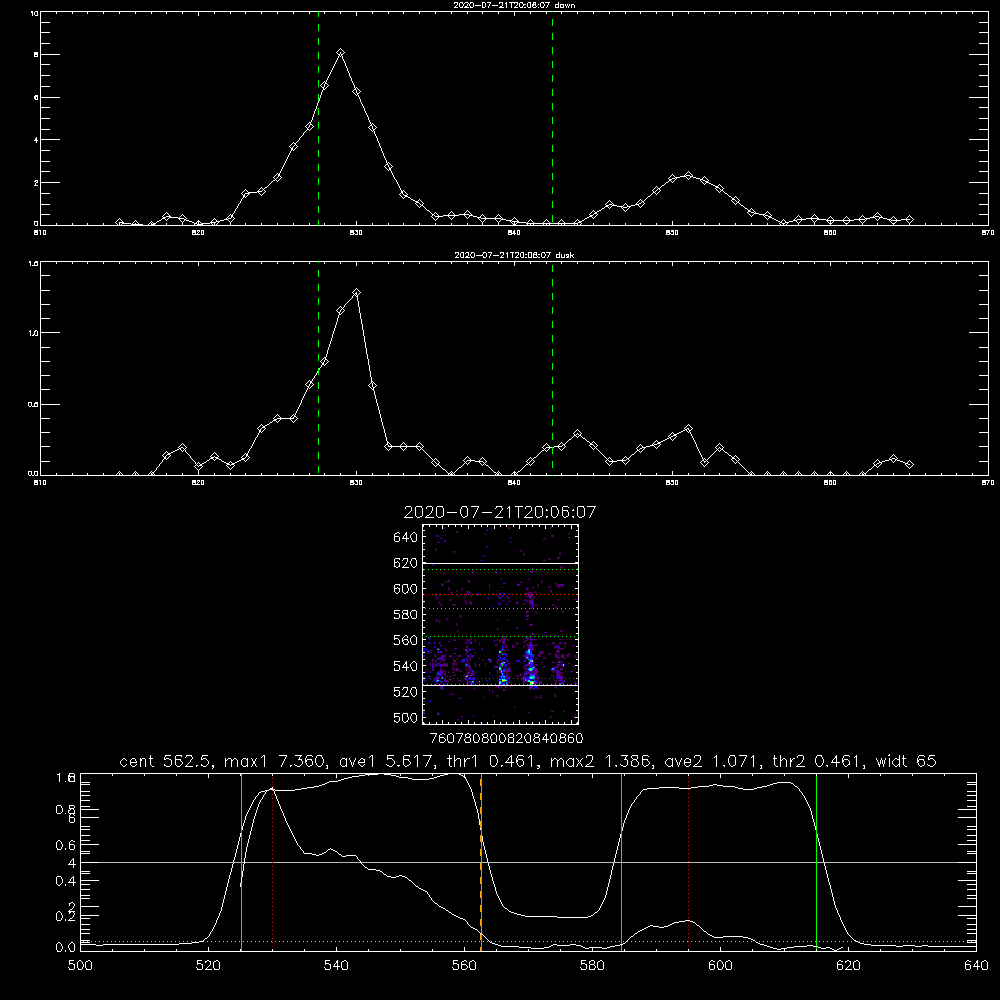Viewport: 1000px width, 1000px height.
Task: Click the '640' label on spectral image y-axis
Action: [406, 538]
